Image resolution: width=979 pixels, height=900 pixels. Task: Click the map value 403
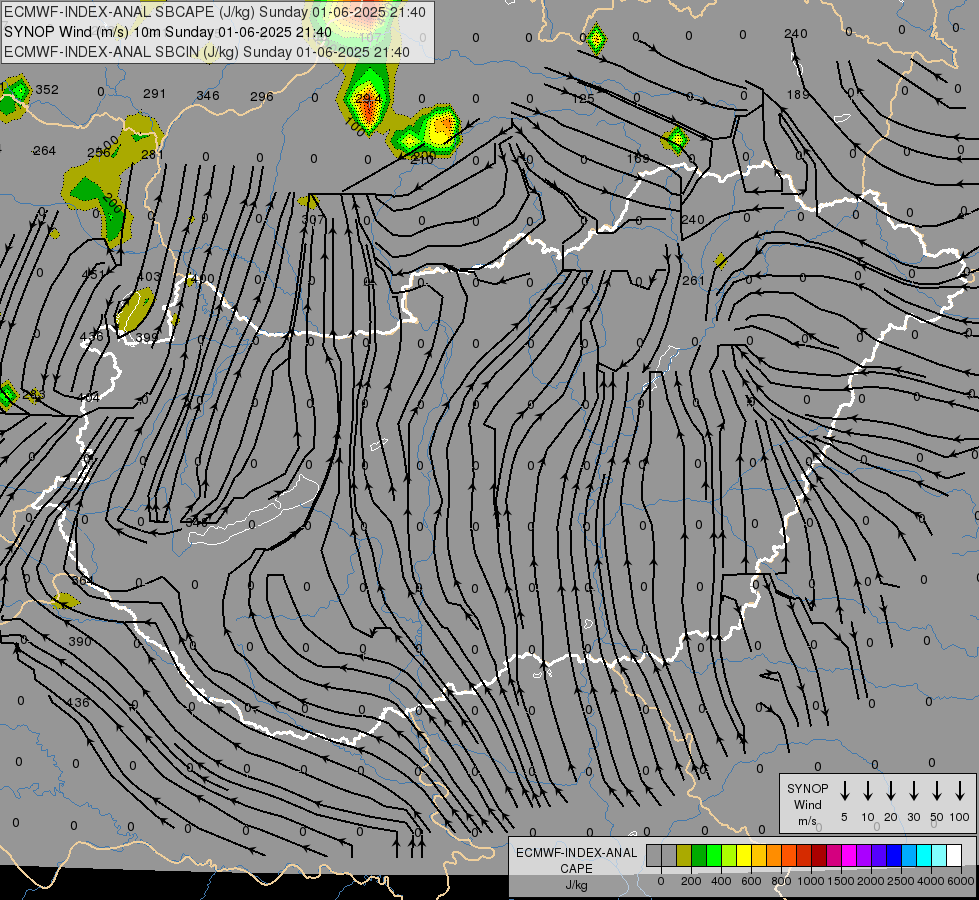point(149,276)
